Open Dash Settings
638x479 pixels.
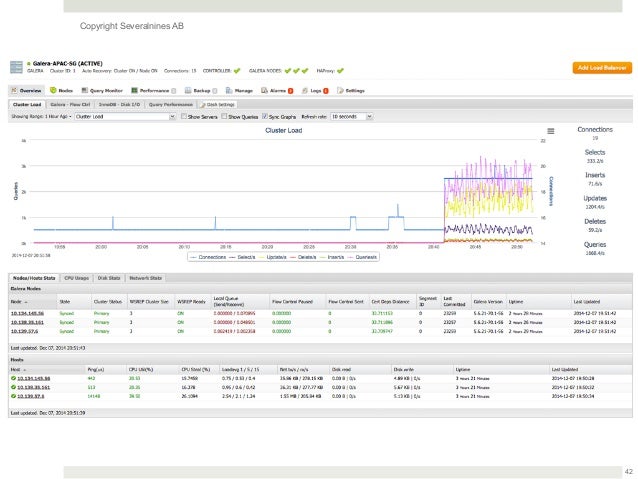(218, 103)
